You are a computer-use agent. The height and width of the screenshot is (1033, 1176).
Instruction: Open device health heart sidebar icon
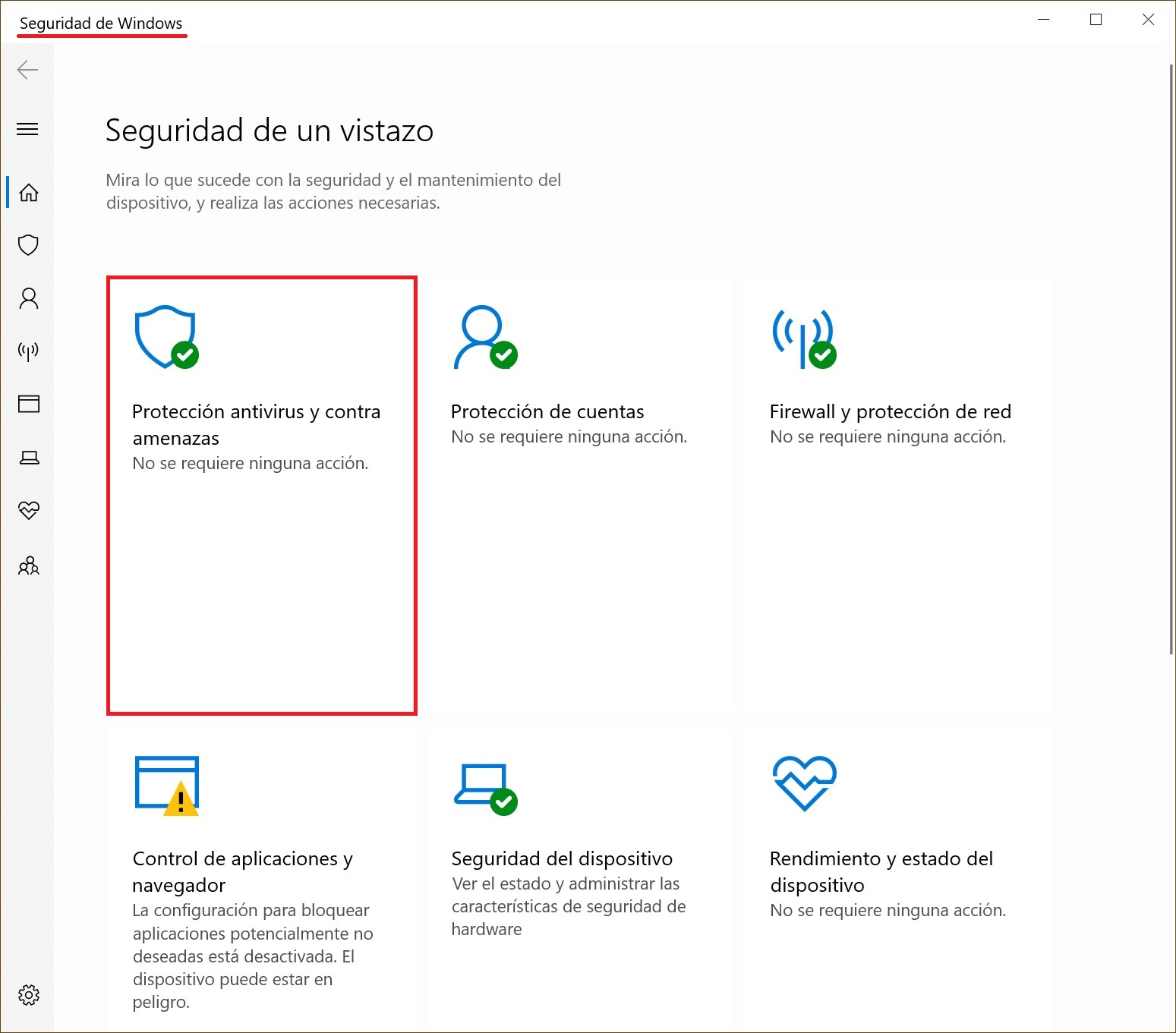(x=29, y=510)
